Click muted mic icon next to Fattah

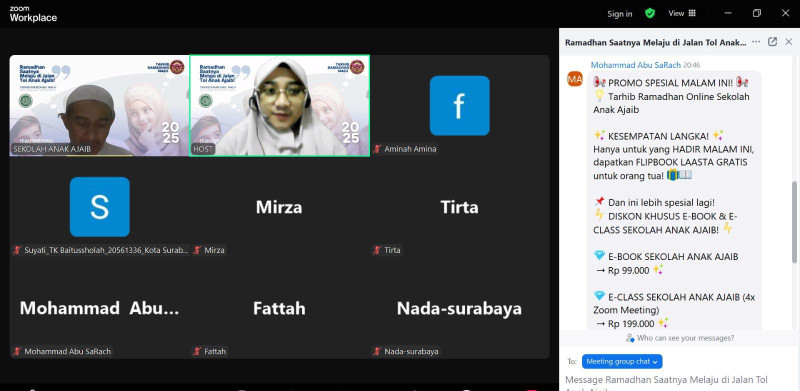point(197,351)
